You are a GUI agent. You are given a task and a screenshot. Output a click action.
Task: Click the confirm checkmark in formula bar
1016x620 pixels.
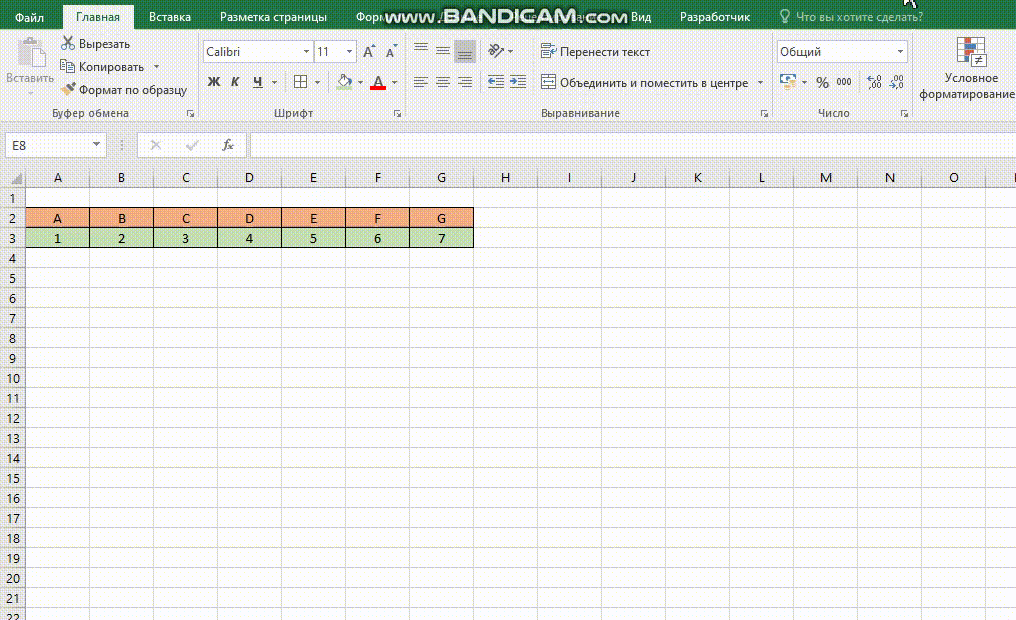click(192, 145)
